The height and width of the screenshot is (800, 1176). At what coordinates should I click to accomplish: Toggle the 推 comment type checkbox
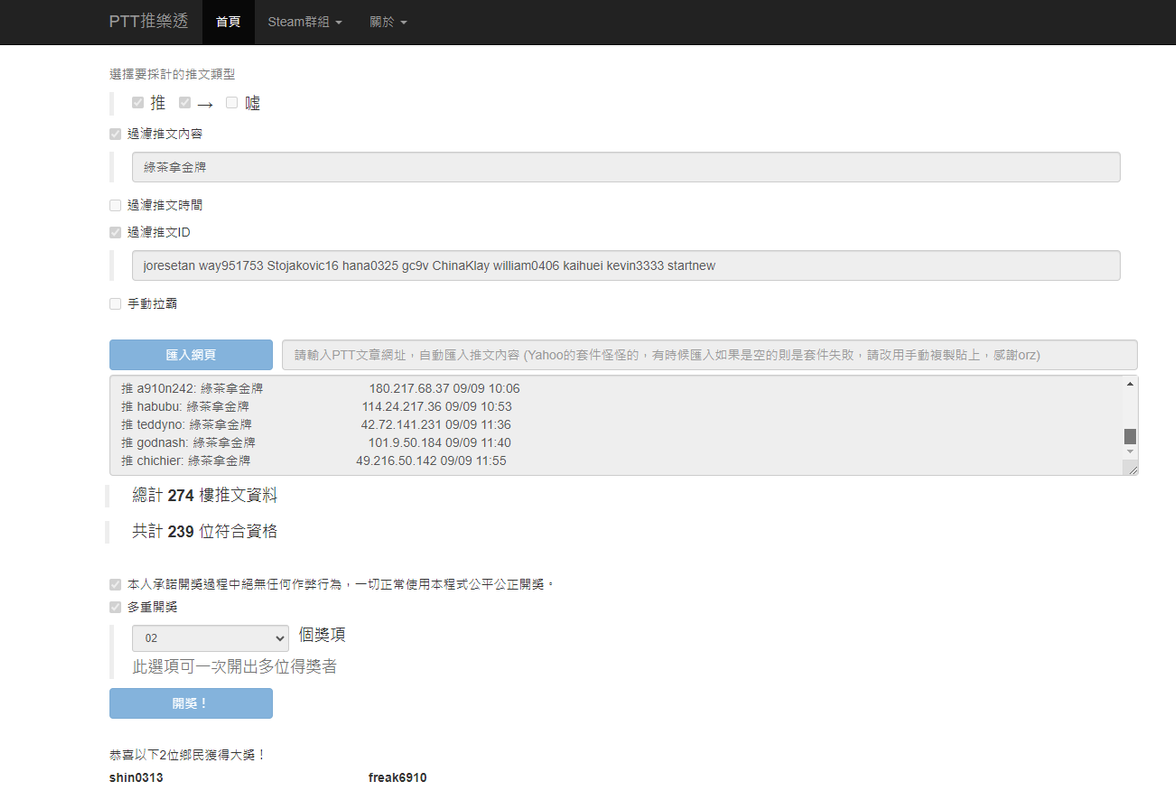[138, 103]
